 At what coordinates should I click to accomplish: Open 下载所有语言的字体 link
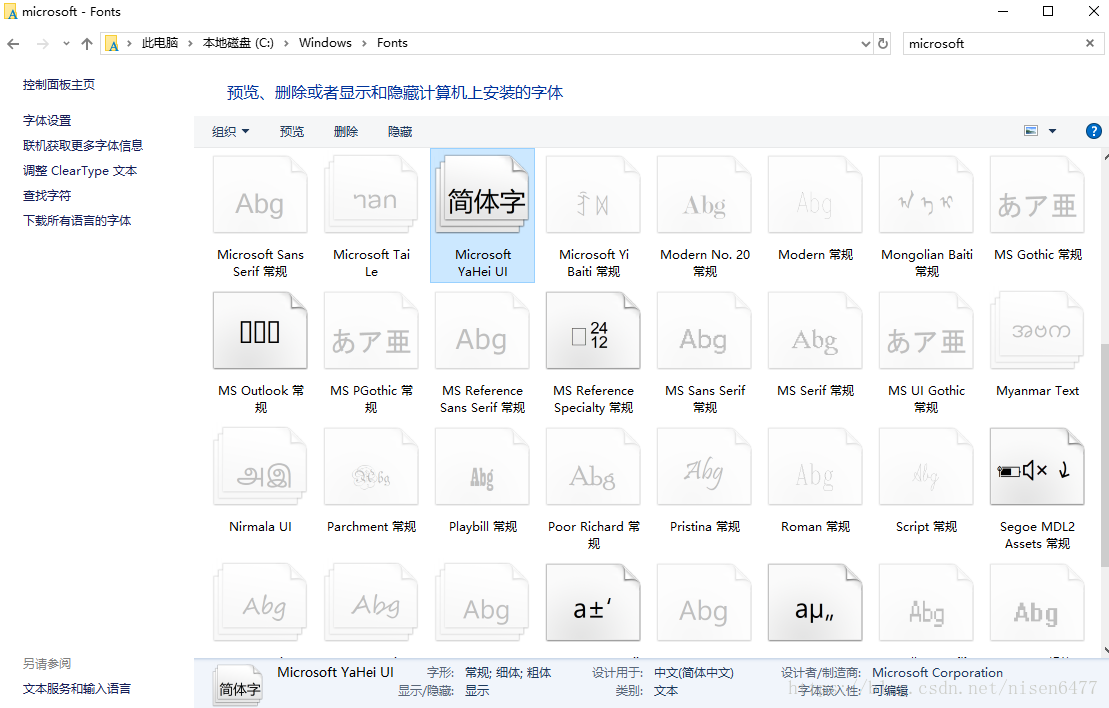tap(77, 221)
